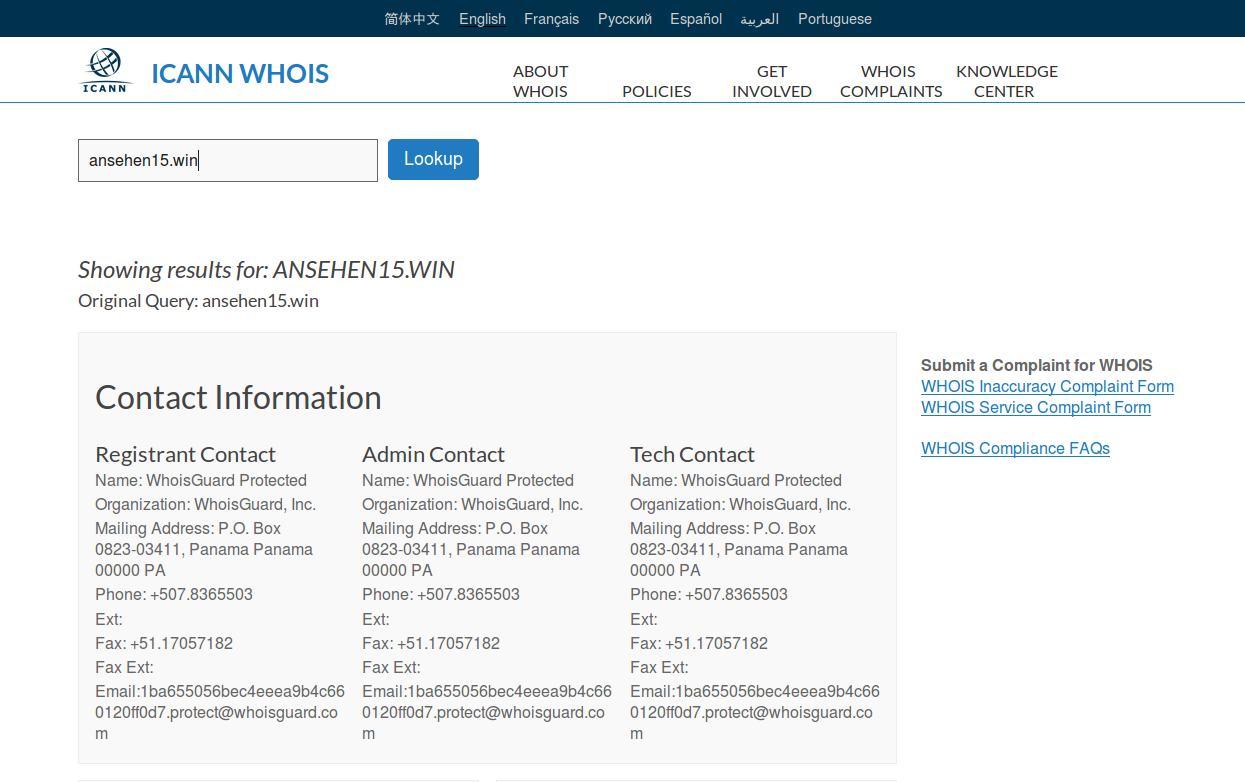Switch language to Español
The height and width of the screenshot is (782, 1245).
pyautogui.click(x=696, y=19)
